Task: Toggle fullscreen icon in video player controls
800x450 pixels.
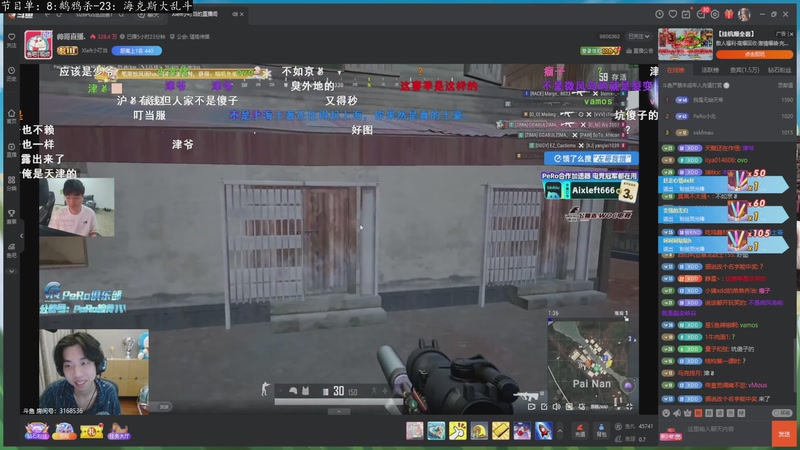Action: [x=630, y=407]
